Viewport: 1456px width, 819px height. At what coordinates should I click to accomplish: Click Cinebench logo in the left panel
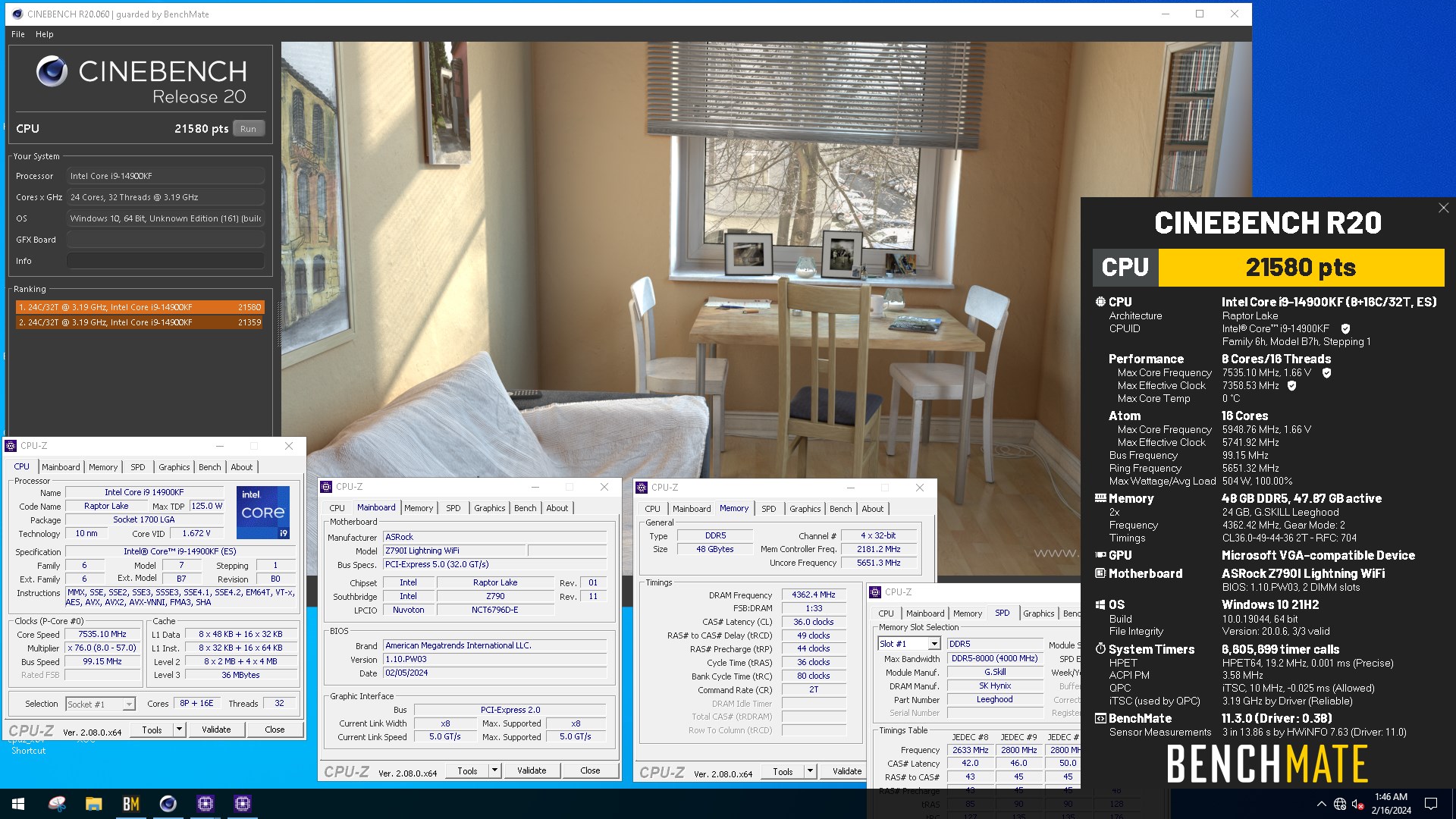[x=52, y=71]
